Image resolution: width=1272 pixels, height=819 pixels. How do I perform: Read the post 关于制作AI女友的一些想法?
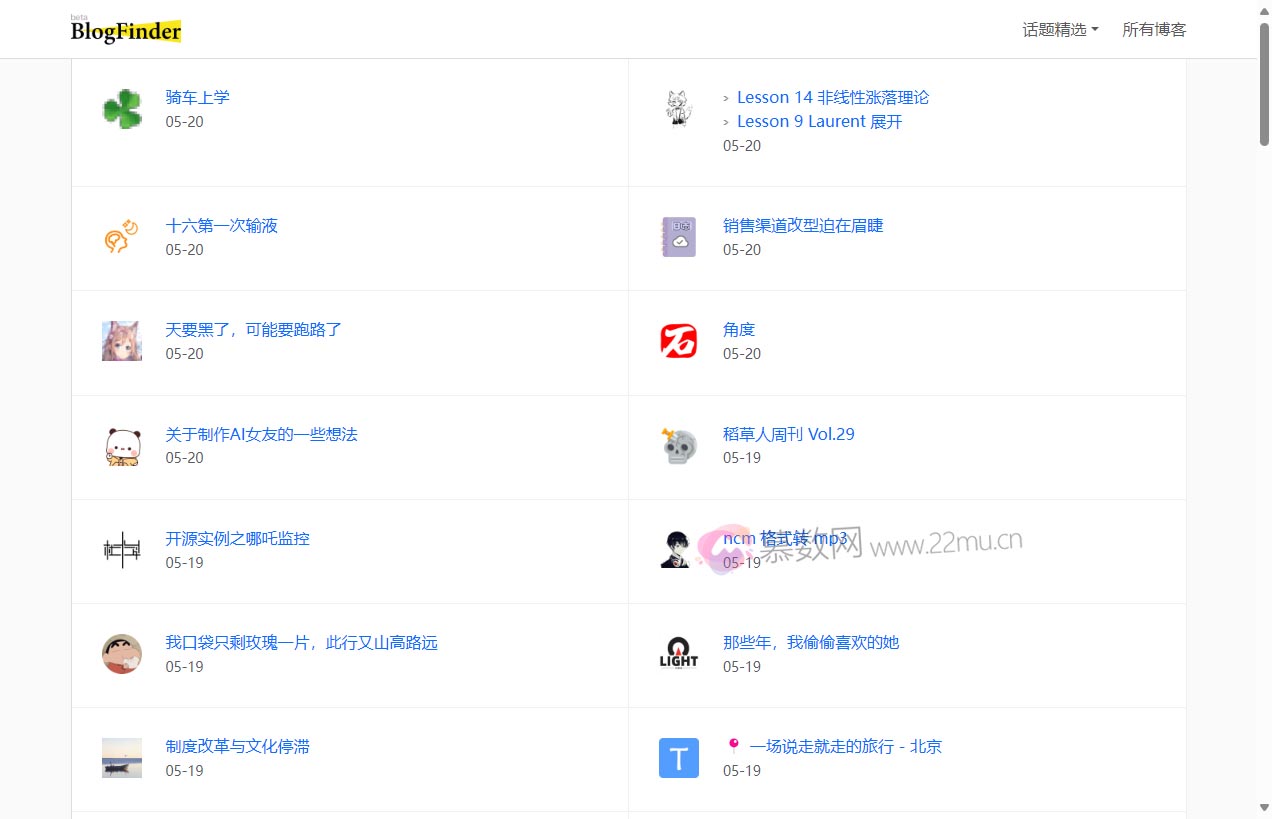click(x=261, y=434)
